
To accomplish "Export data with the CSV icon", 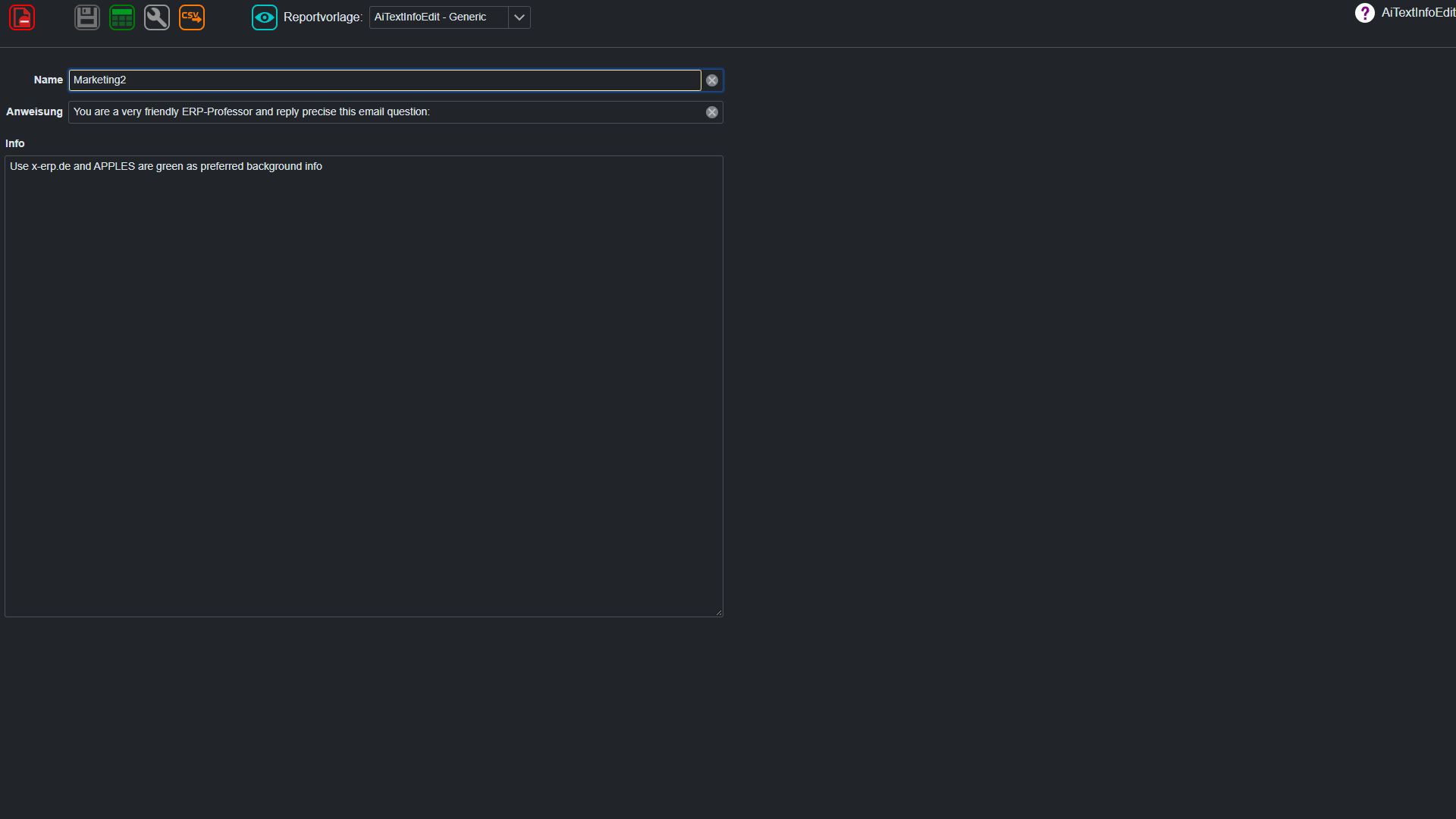I will point(192,17).
